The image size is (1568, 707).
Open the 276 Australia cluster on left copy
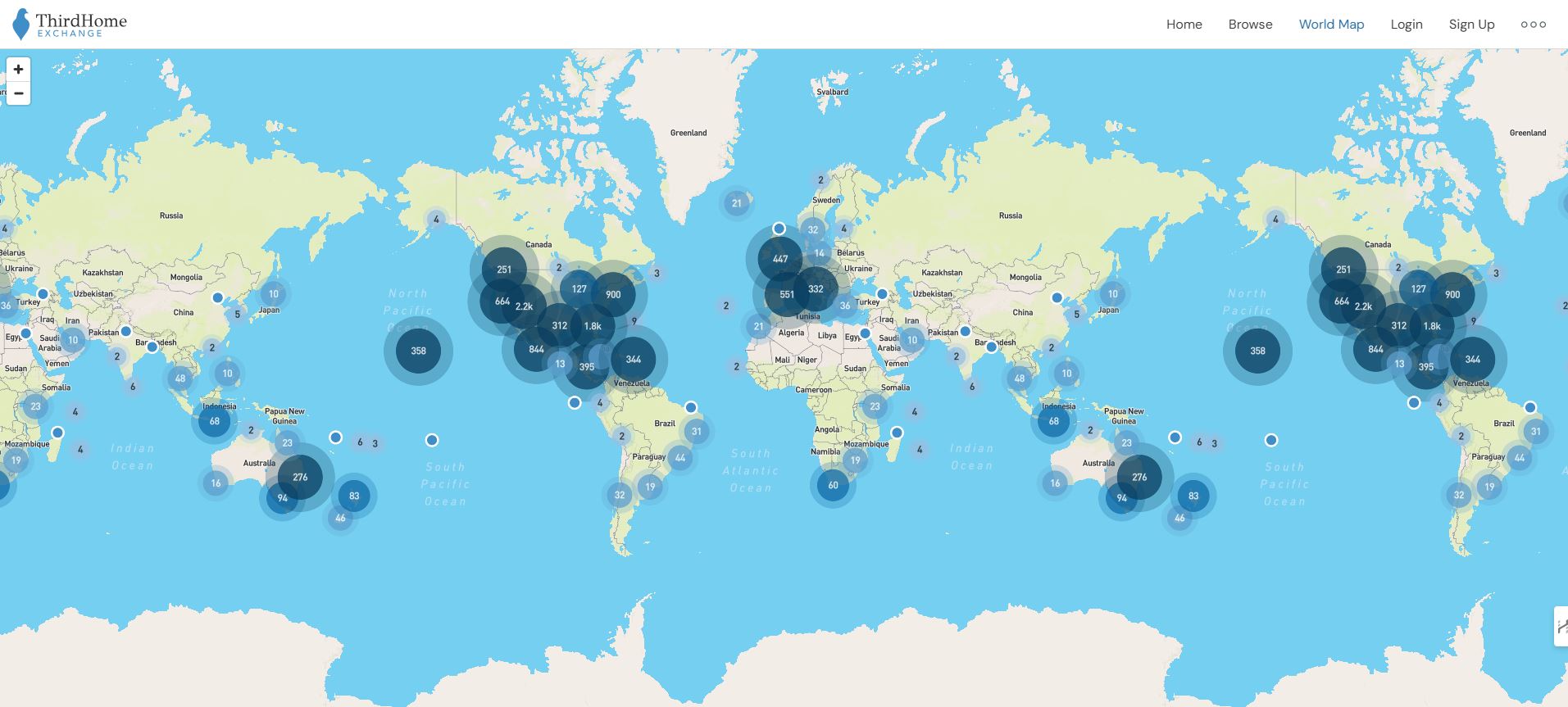pos(300,477)
